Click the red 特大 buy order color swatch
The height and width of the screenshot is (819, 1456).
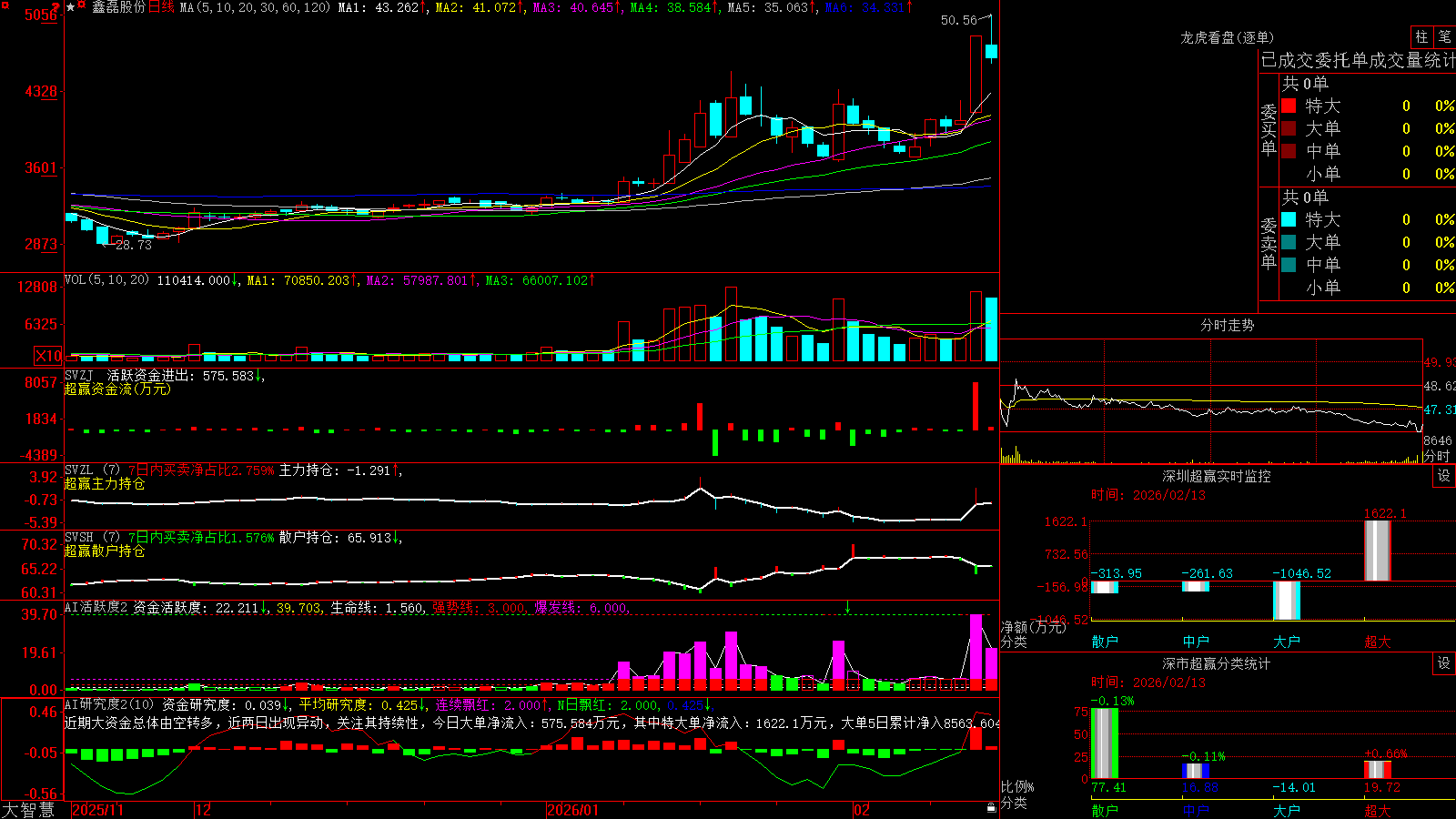coord(1289,106)
